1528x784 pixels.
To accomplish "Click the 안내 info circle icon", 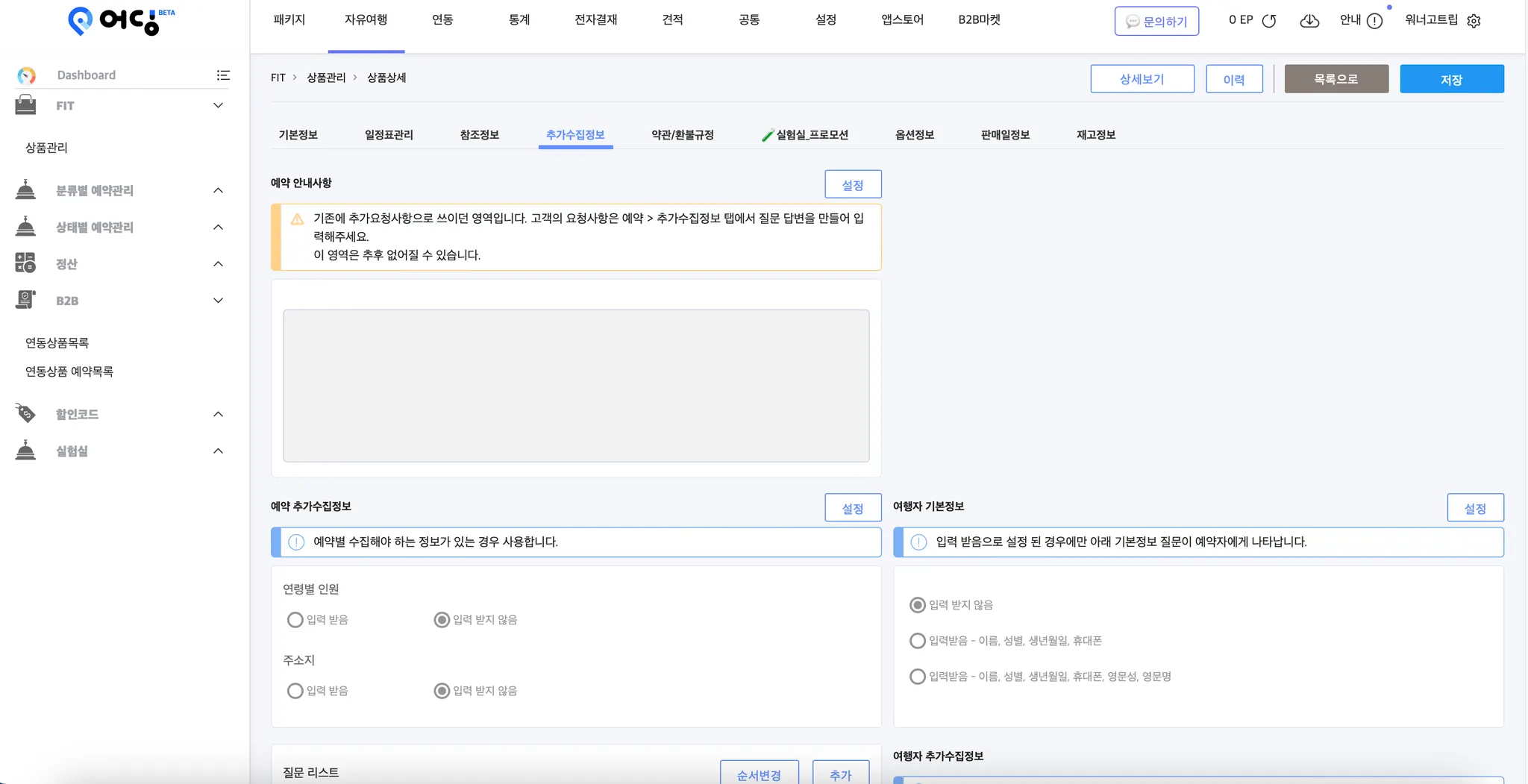I will [x=1375, y=21].
